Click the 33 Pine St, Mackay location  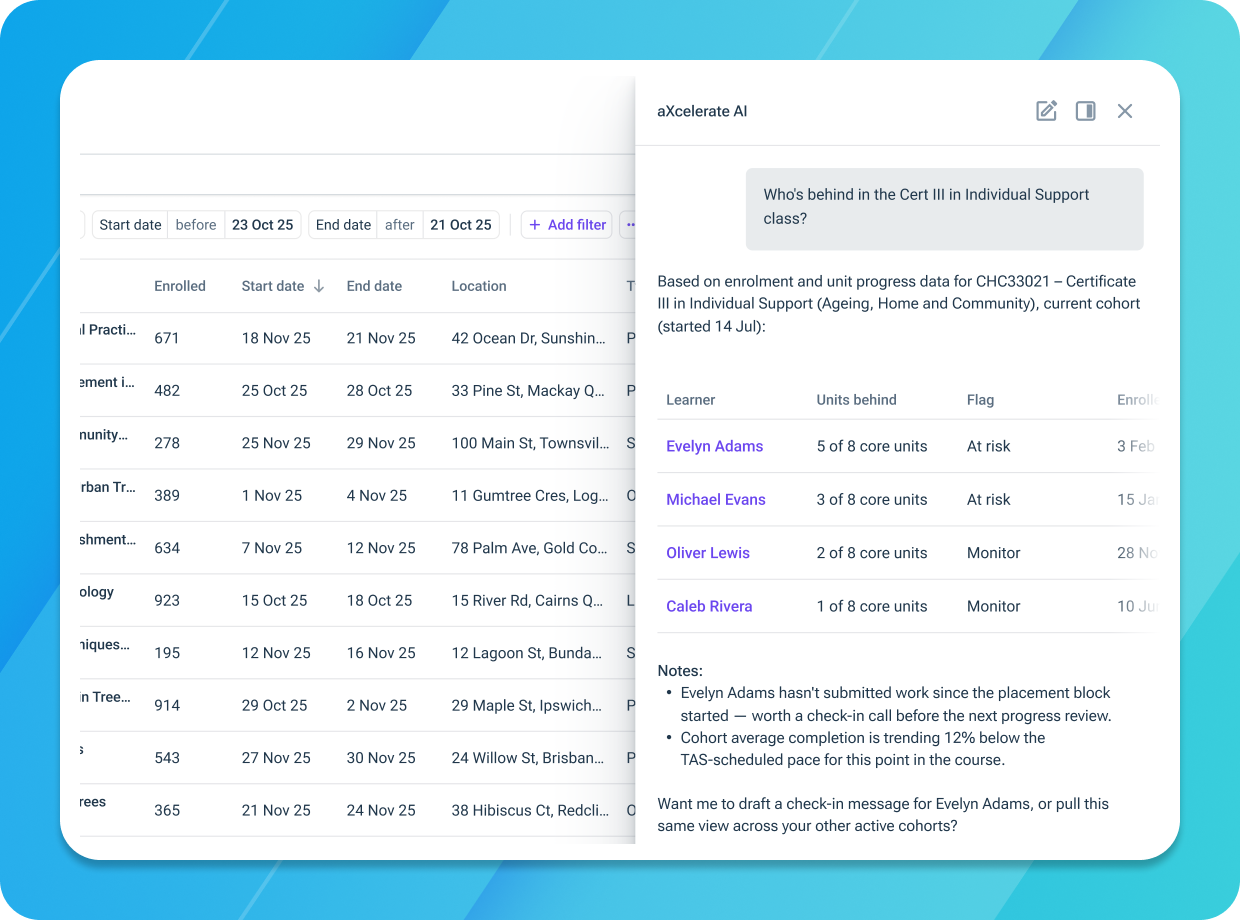(x=528, y=390)
